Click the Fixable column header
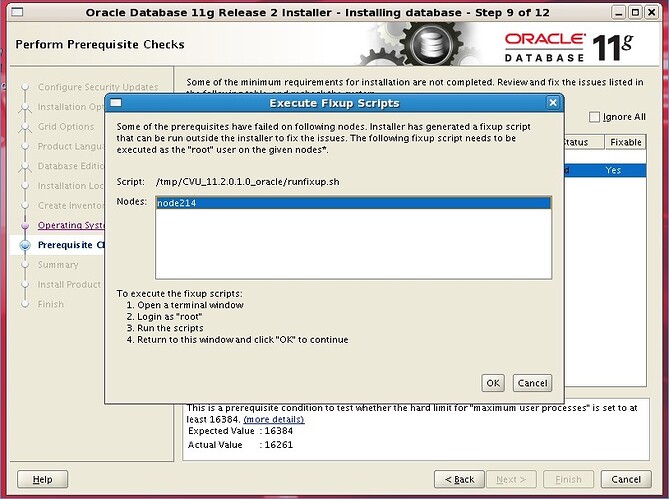The width and height of the screenshot is (669, 499). (x=625, y=143)
